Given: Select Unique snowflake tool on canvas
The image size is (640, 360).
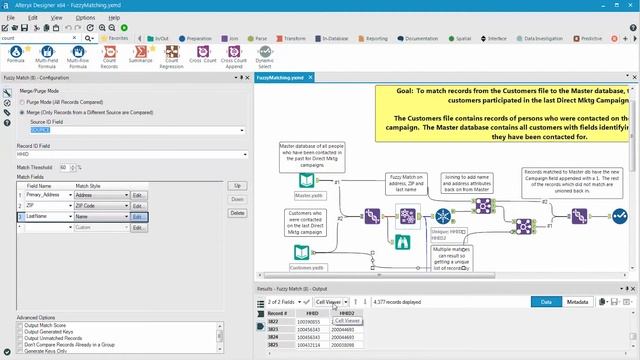Looking at the screenshot, I should pyautogui.click(x=443, y=216).
